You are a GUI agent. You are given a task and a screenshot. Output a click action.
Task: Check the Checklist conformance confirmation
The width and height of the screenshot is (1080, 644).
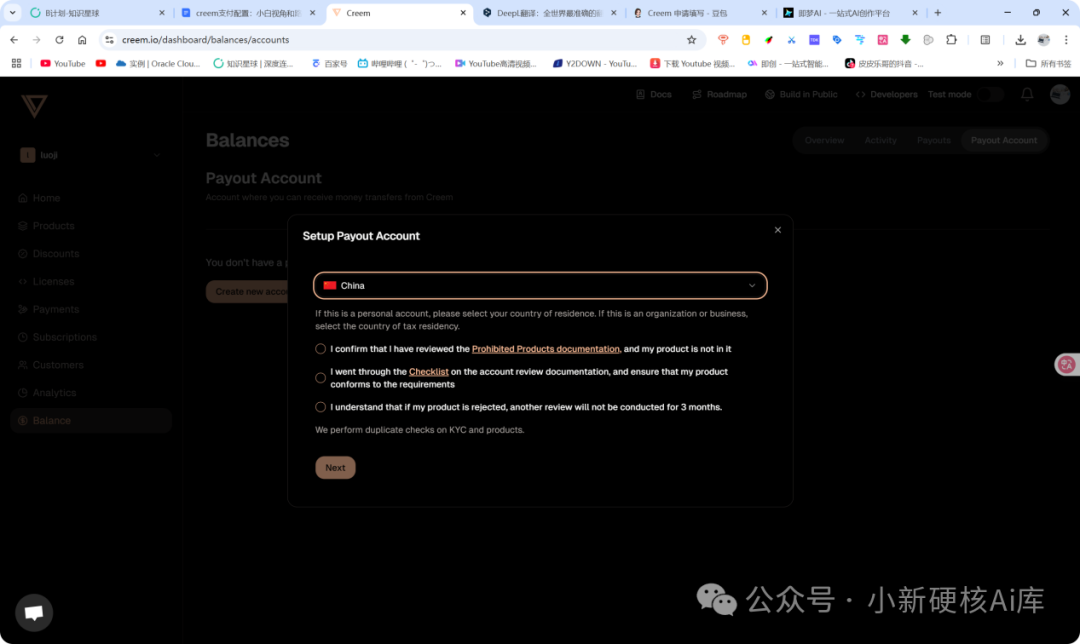(320, 378)
